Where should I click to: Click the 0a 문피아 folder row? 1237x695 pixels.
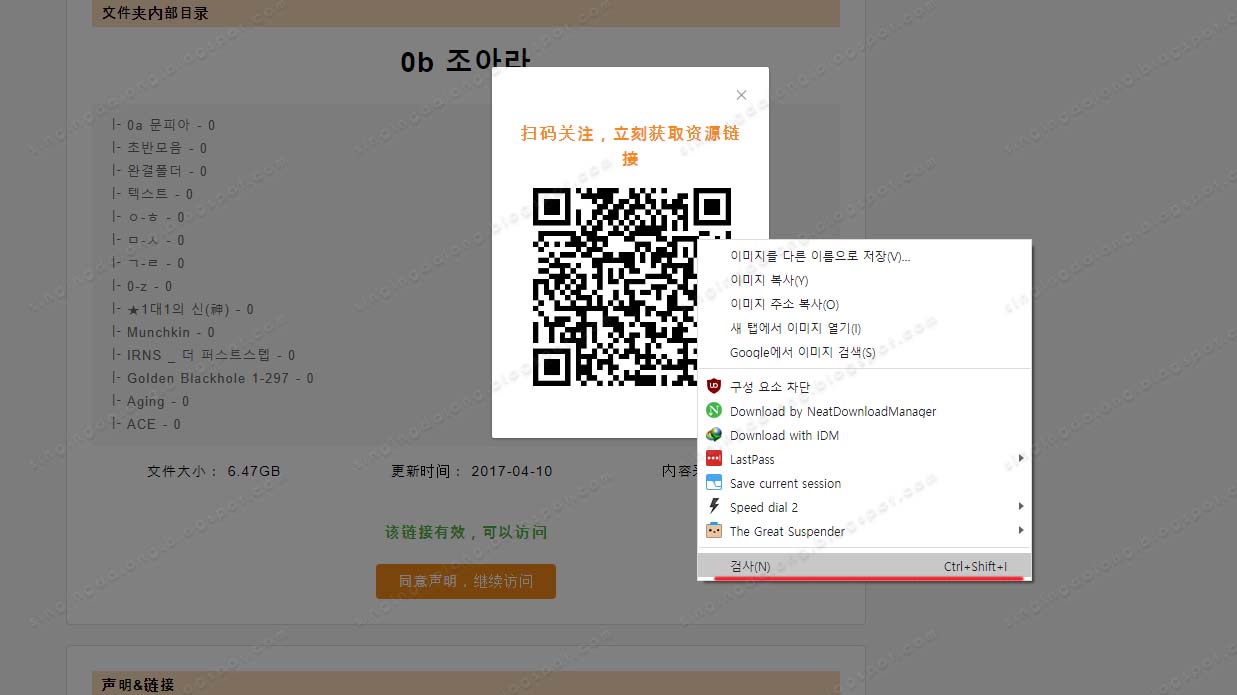click(x=164, y=125)
